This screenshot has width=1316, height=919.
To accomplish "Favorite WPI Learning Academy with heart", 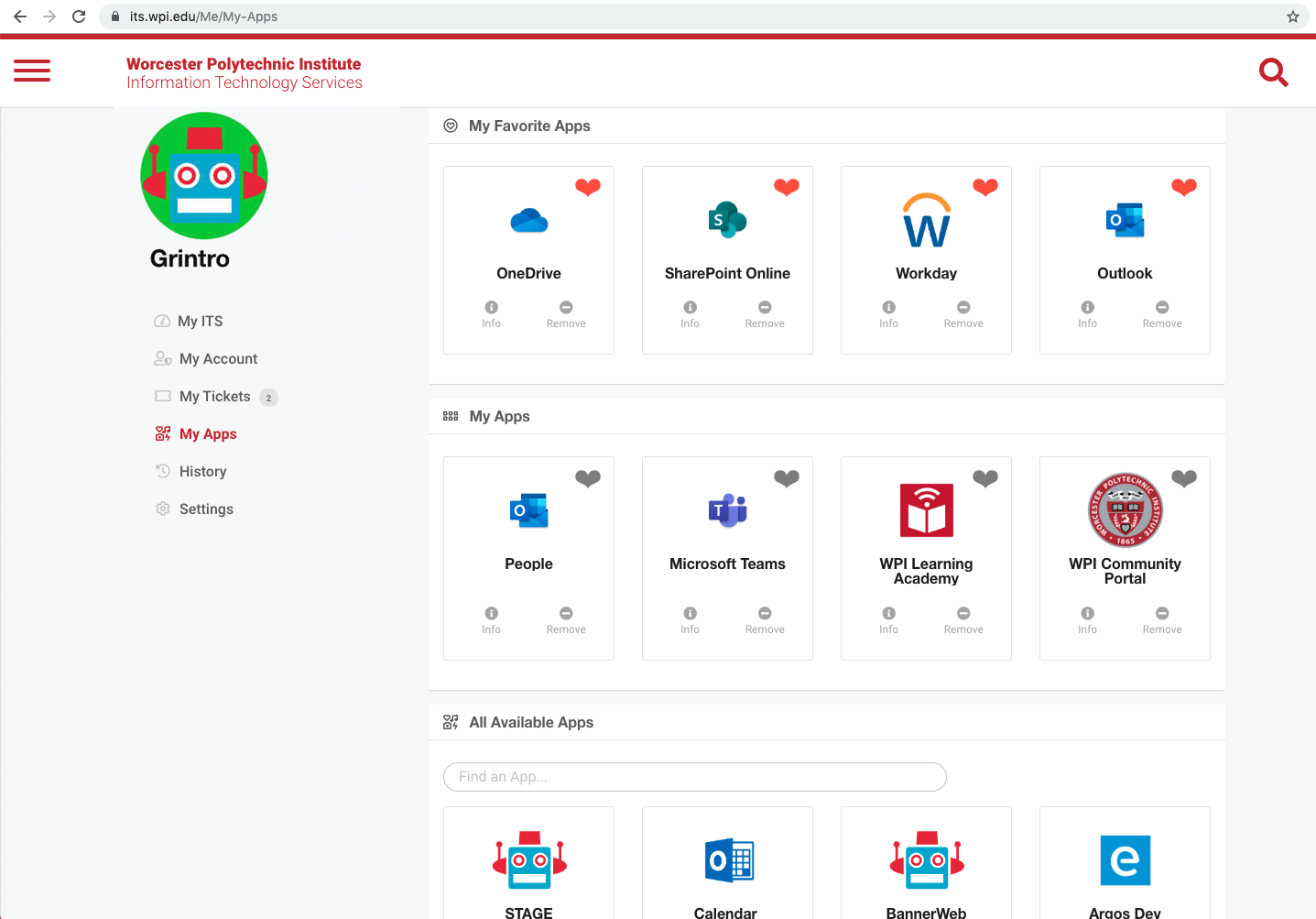I will pyautogui.click(x=985, y=477).
